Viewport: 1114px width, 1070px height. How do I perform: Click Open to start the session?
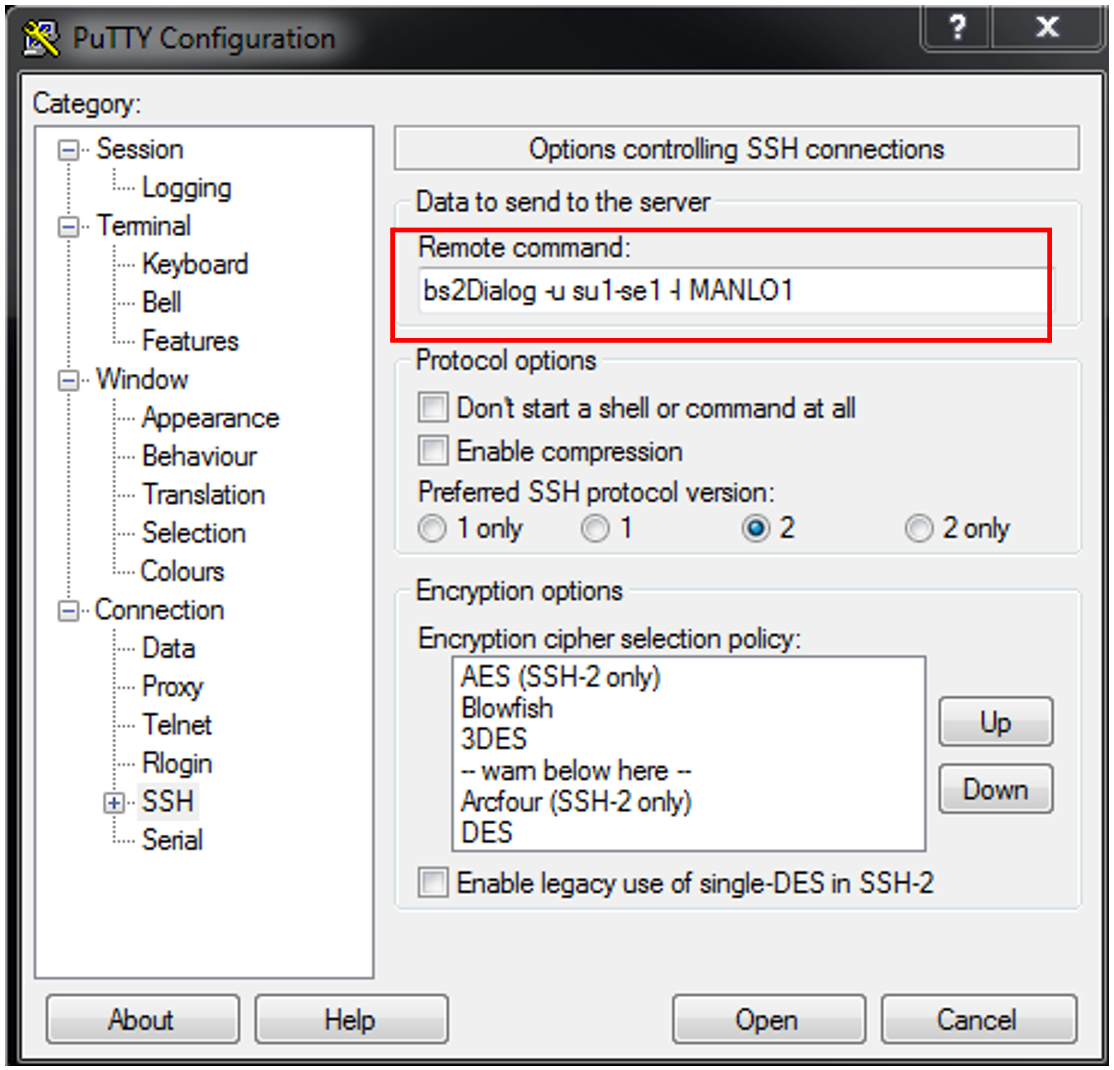(x=768, y=1020)
